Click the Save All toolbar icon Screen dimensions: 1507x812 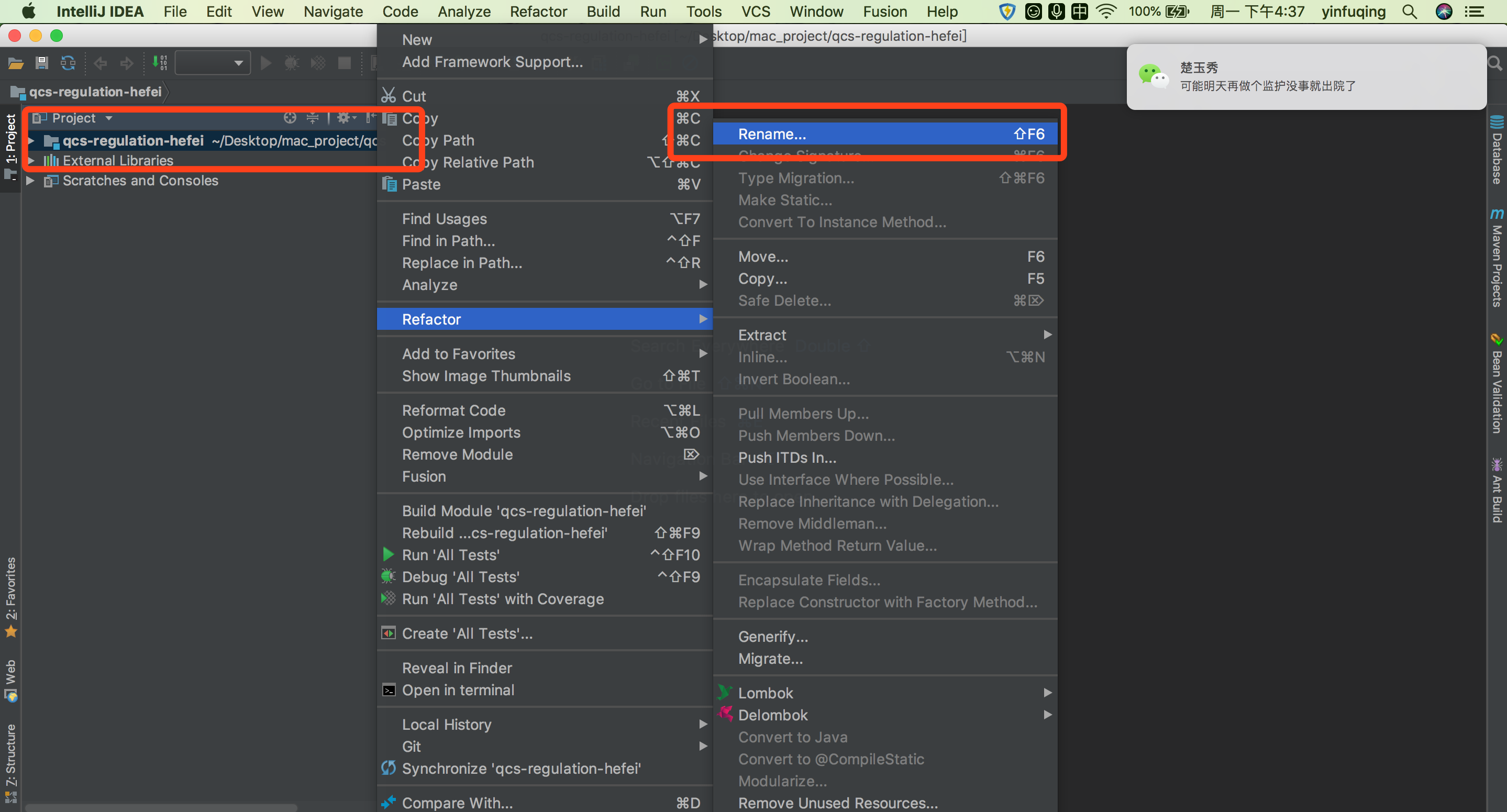click(41, 63)
